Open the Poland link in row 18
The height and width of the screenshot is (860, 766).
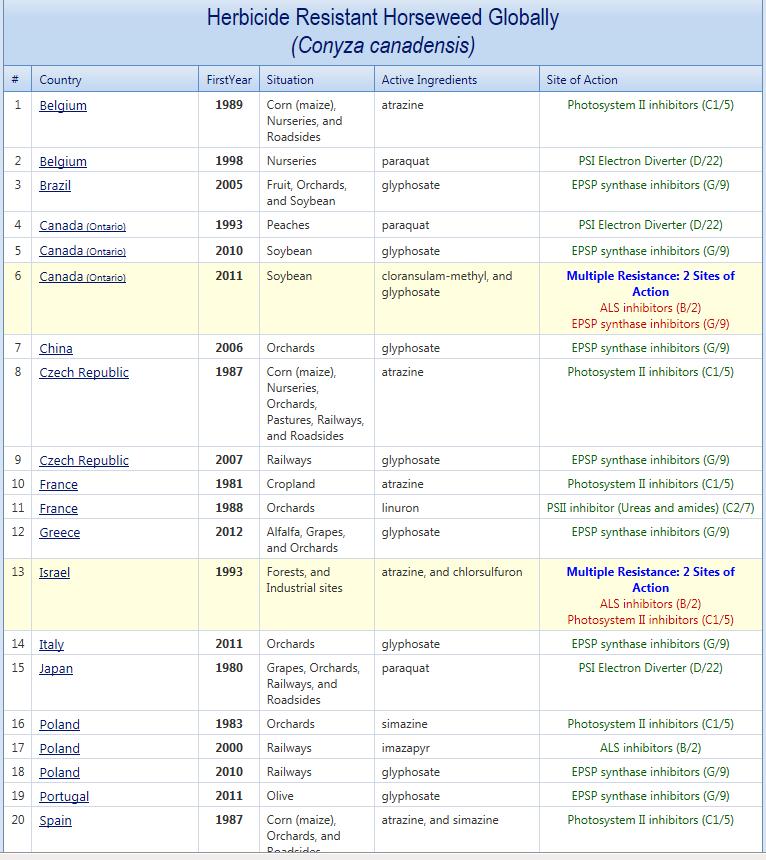(59, 772)
